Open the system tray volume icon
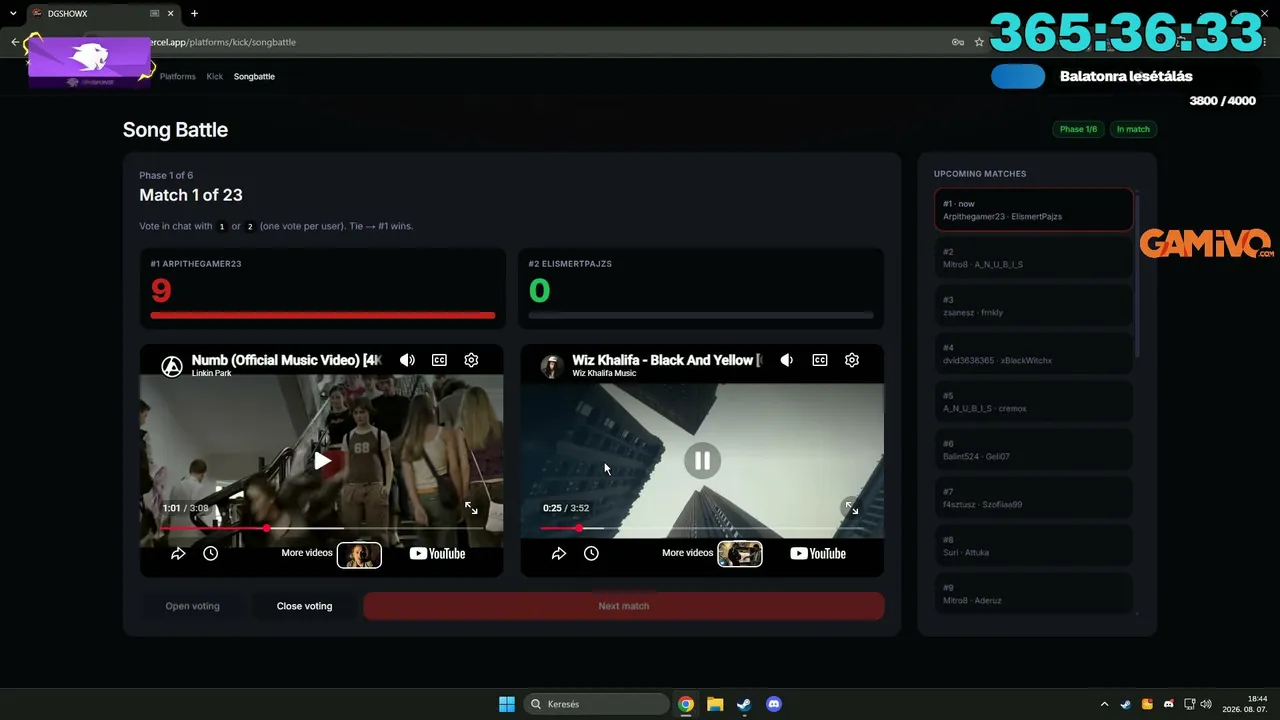This screenshot has height=720, width=1280. click(1206, 704)
